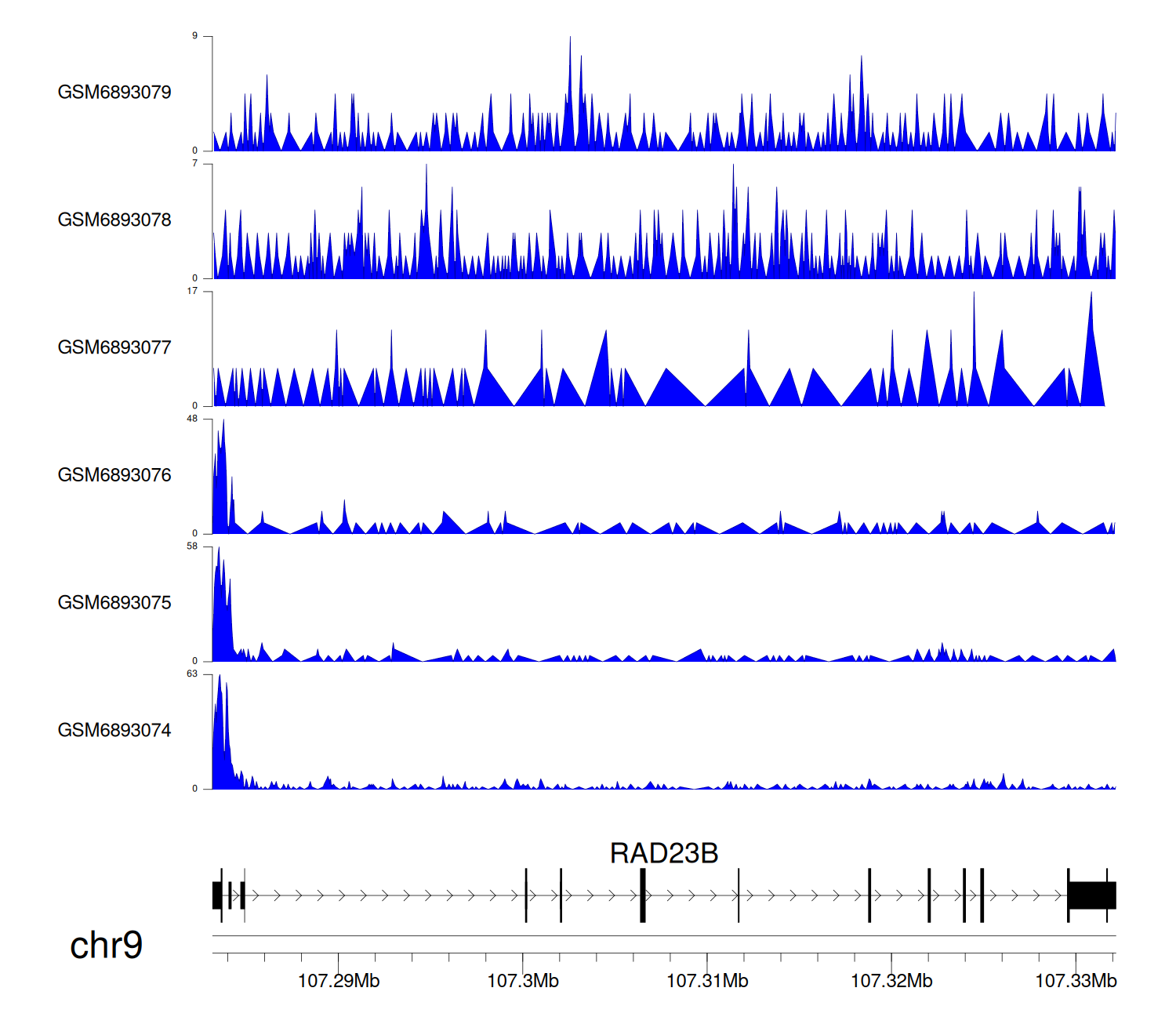This screenshot has width=1176, height=1035.
Task: Click the 107.3Mb position label
Action: point(523,981)
